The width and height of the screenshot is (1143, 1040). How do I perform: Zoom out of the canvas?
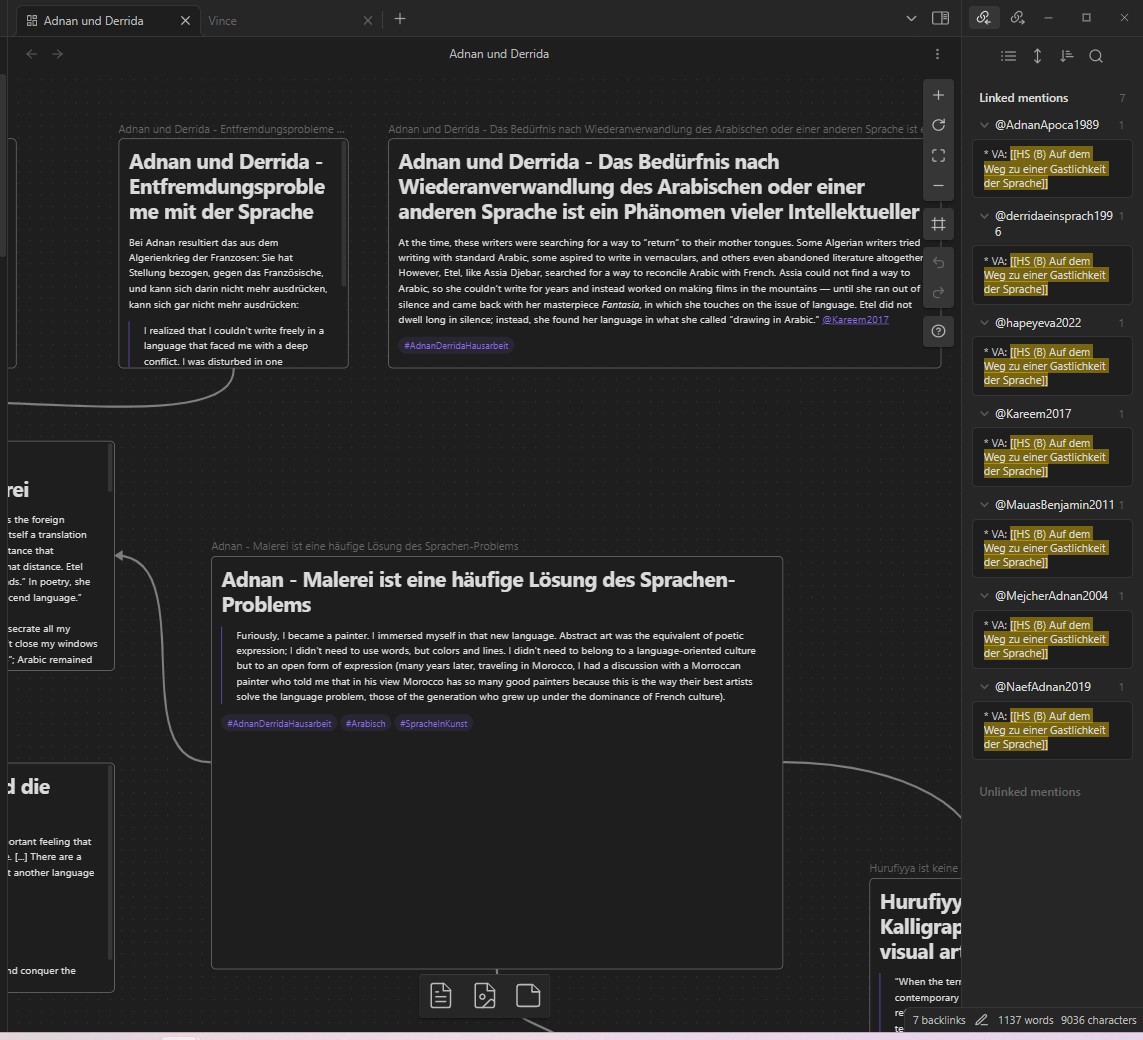click(938, 185)
